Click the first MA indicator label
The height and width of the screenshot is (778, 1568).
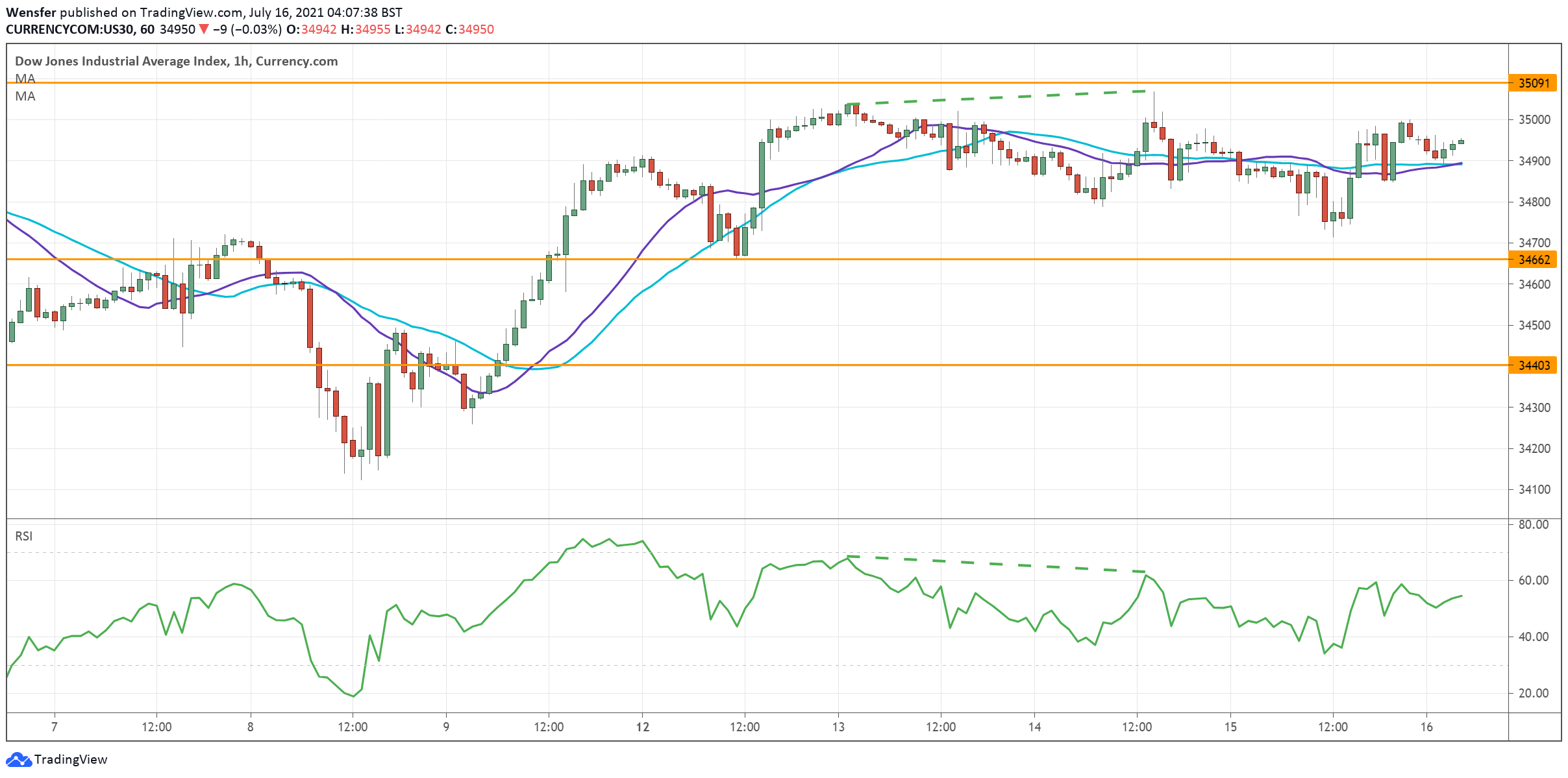(25, 79)
